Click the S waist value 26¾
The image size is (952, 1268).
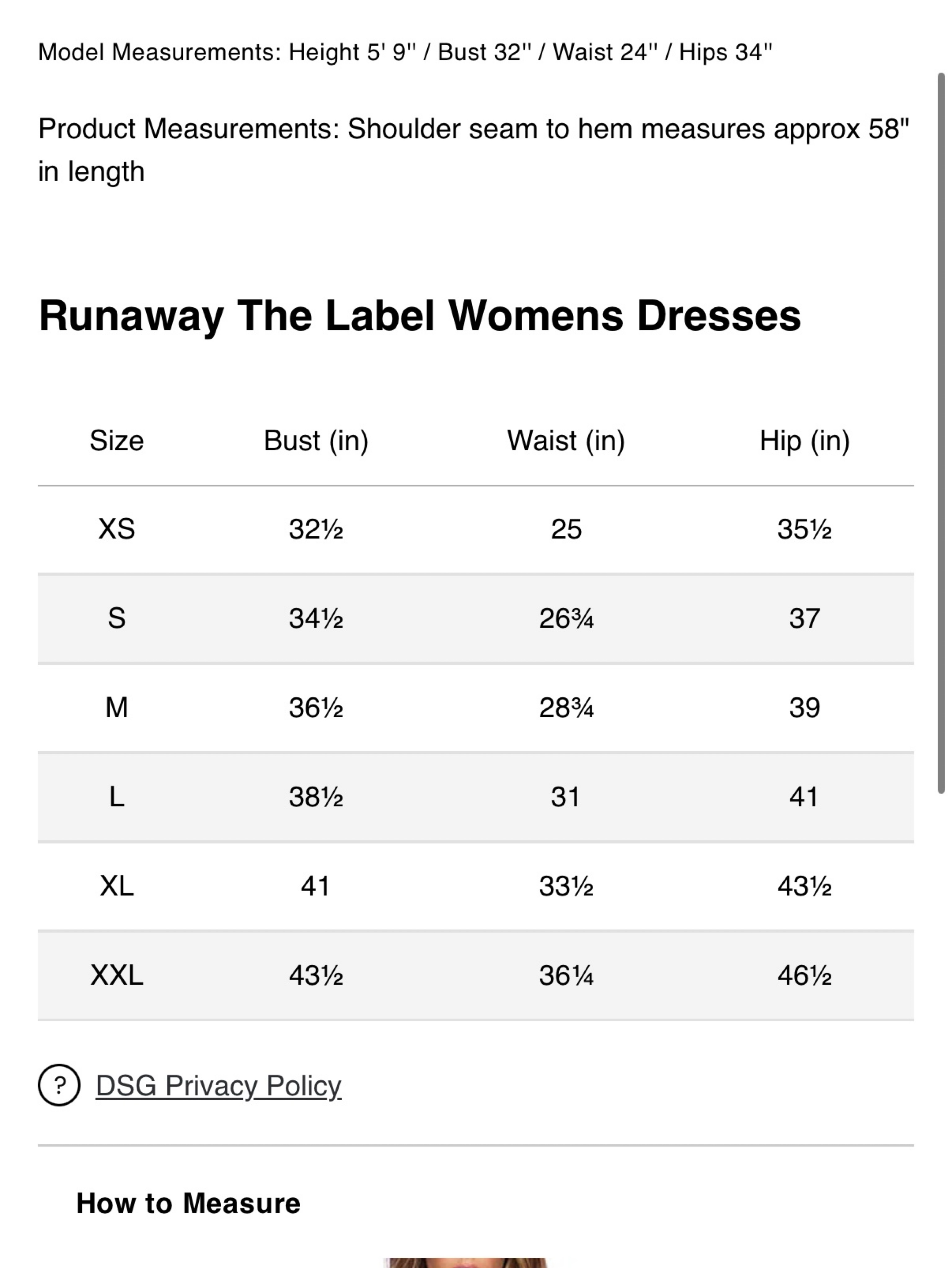pyautogui.click(x=566, y=618)
